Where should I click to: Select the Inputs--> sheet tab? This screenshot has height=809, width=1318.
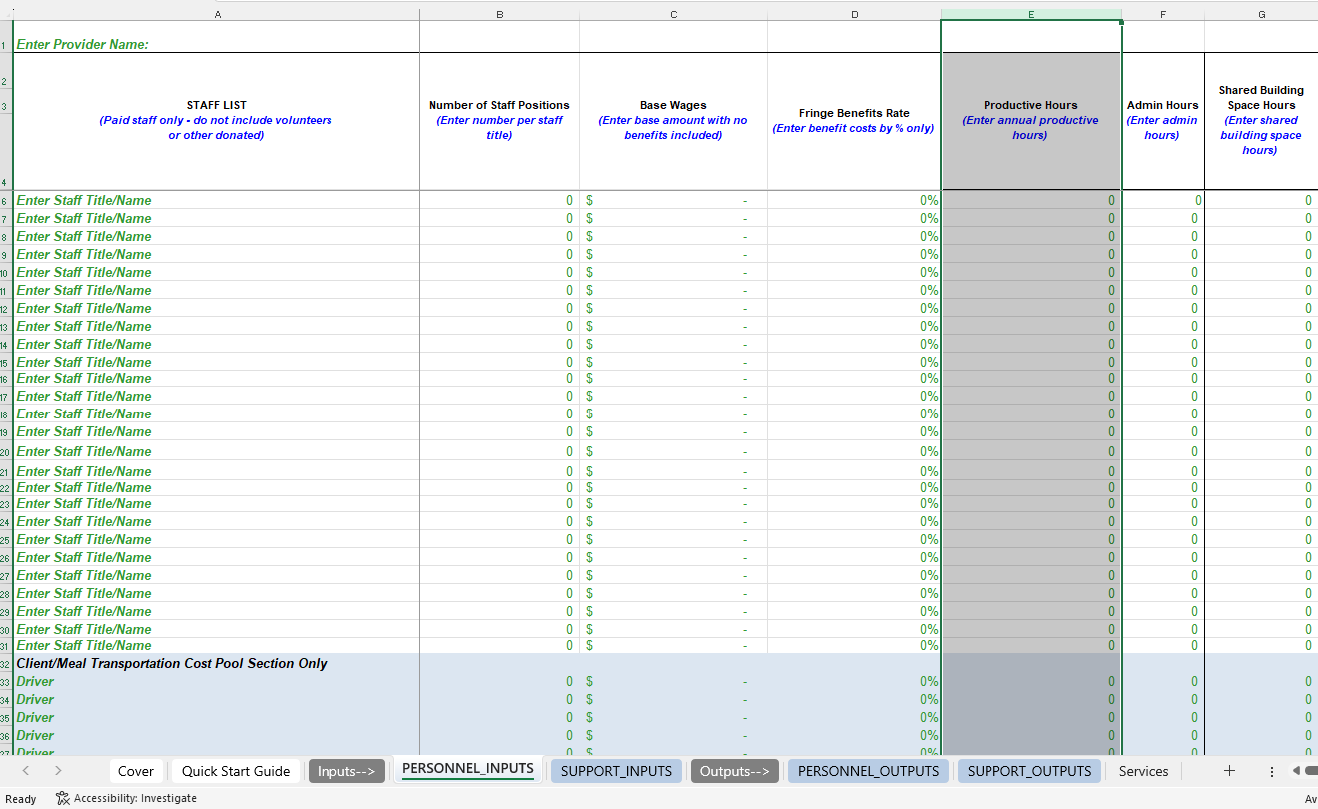pos(347,771)
